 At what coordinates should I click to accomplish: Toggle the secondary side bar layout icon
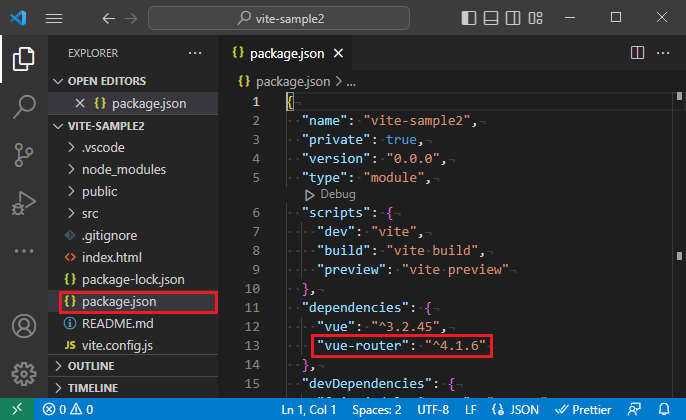coord(513,18)
